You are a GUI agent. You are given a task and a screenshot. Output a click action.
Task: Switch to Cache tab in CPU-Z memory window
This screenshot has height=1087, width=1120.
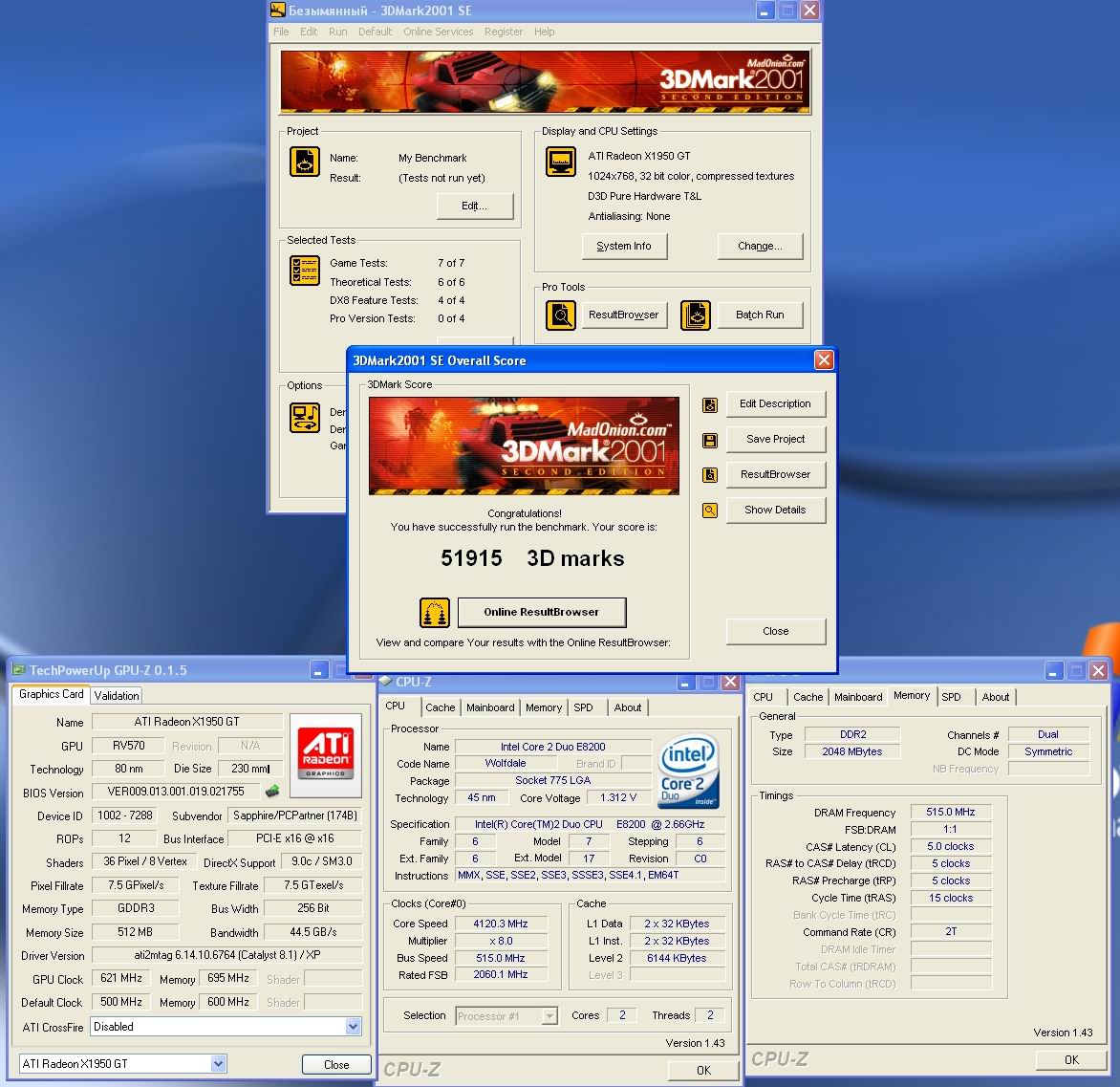(808, 697)
